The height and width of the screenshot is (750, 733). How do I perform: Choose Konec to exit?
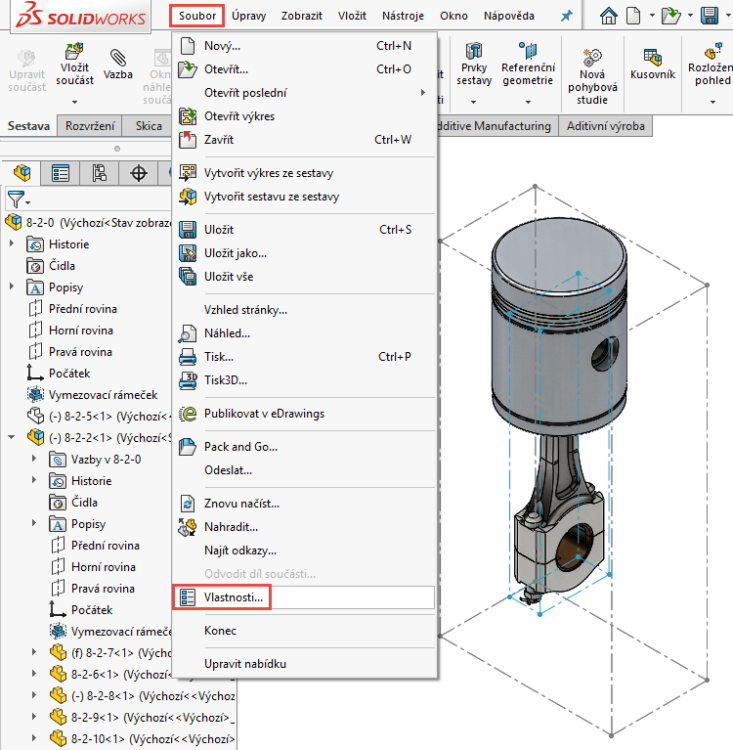point(304,631)
